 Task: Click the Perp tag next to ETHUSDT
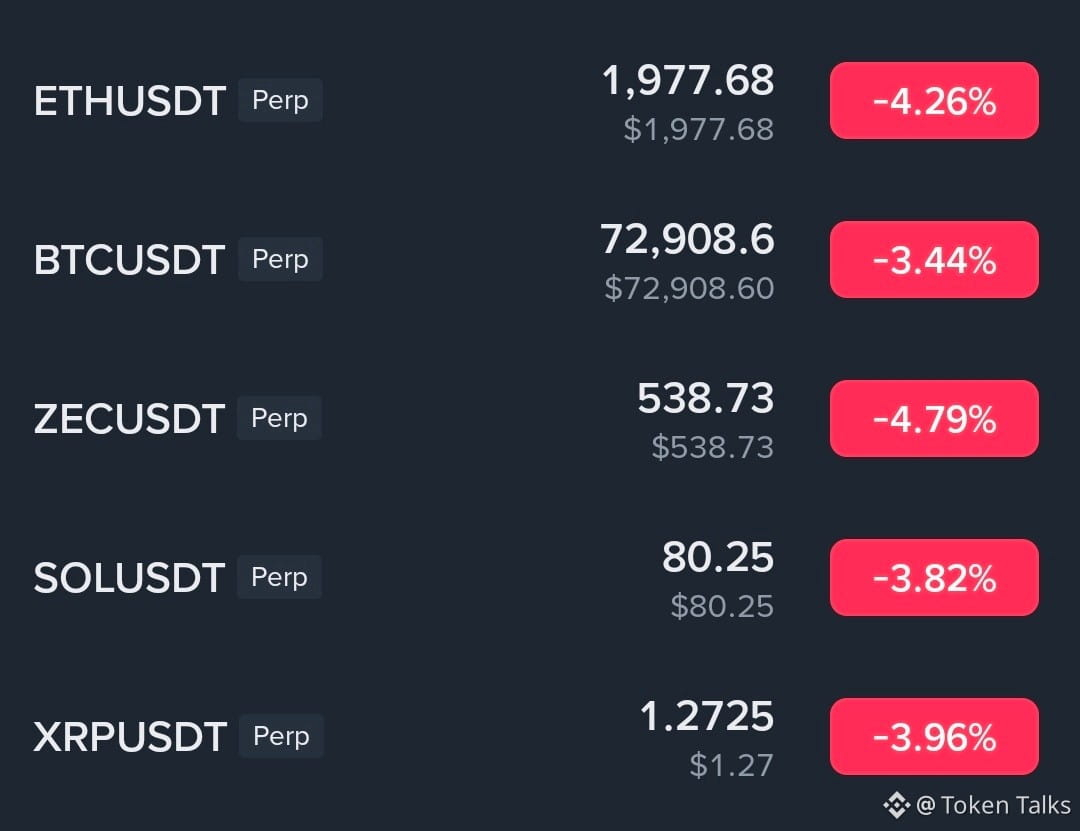(x=280, y=100)
